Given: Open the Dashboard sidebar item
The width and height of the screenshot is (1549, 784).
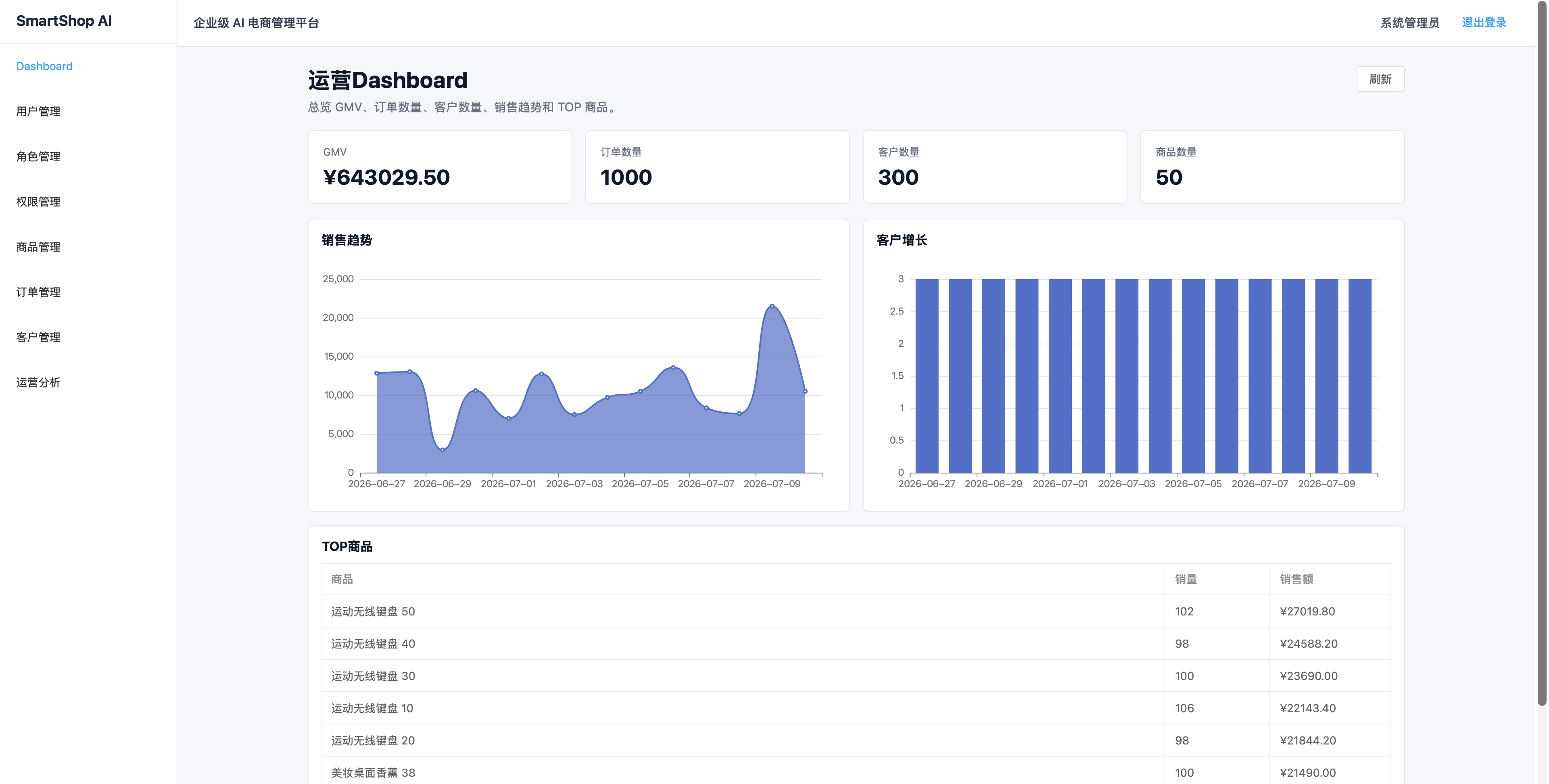Looking at the screenshot, I should click(44, 66).
